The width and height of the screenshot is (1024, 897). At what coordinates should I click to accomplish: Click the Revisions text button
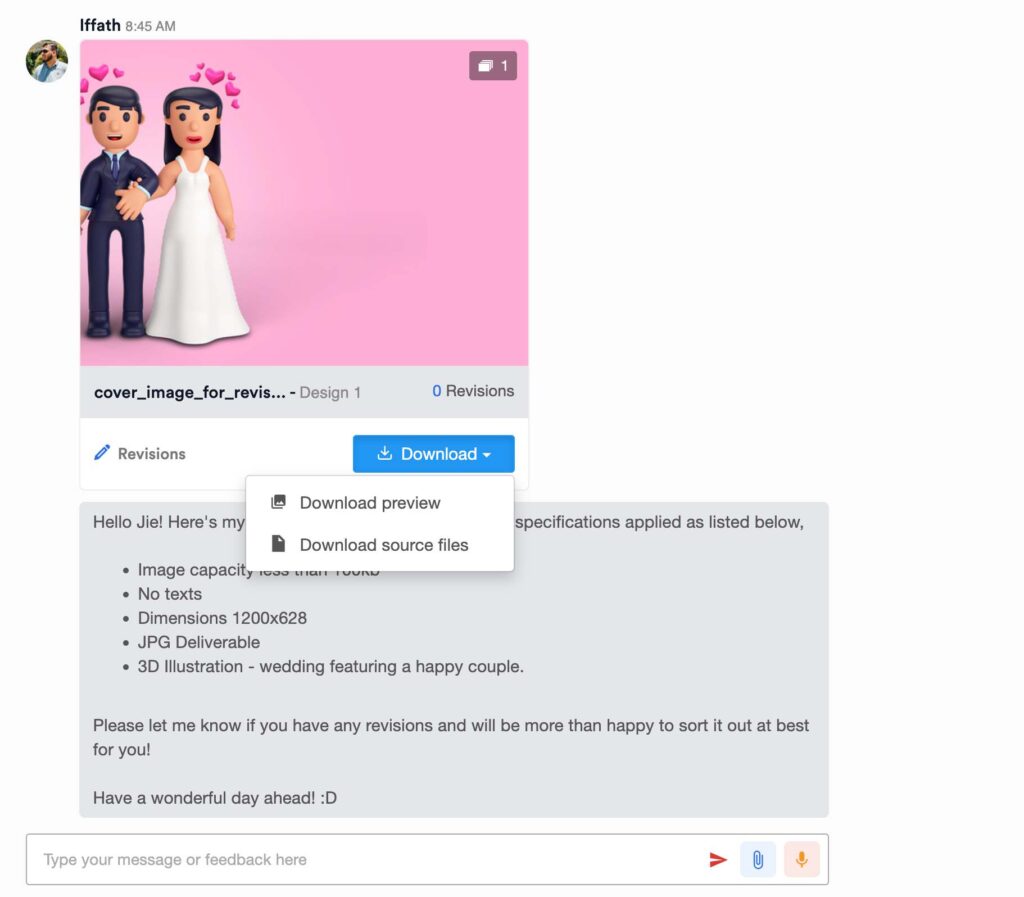pos(152,454)
